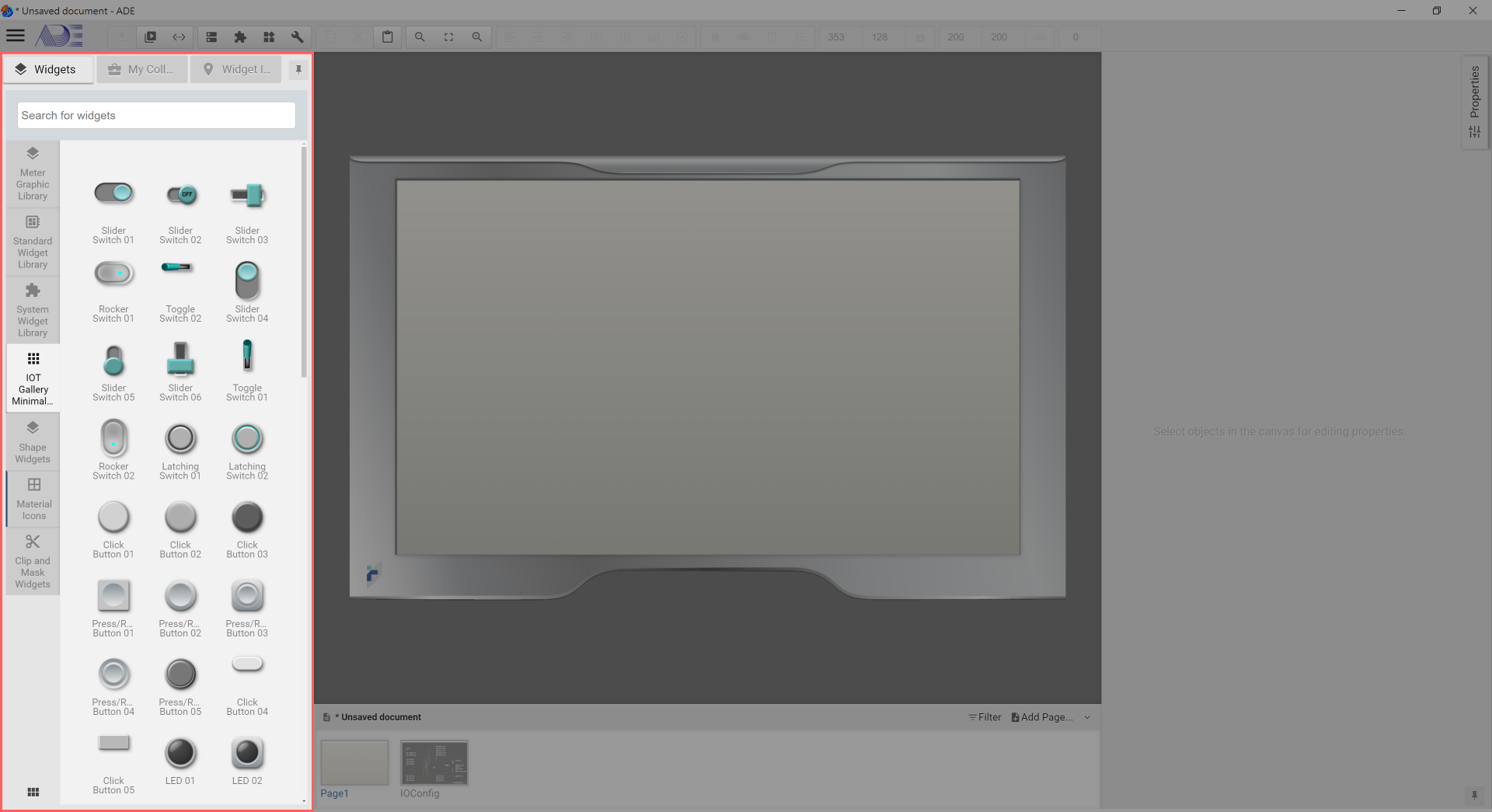The image size is (1492, 812).
Task: Select the LED 02 widget
Action: pyautogui.click(x=247, y=759)
